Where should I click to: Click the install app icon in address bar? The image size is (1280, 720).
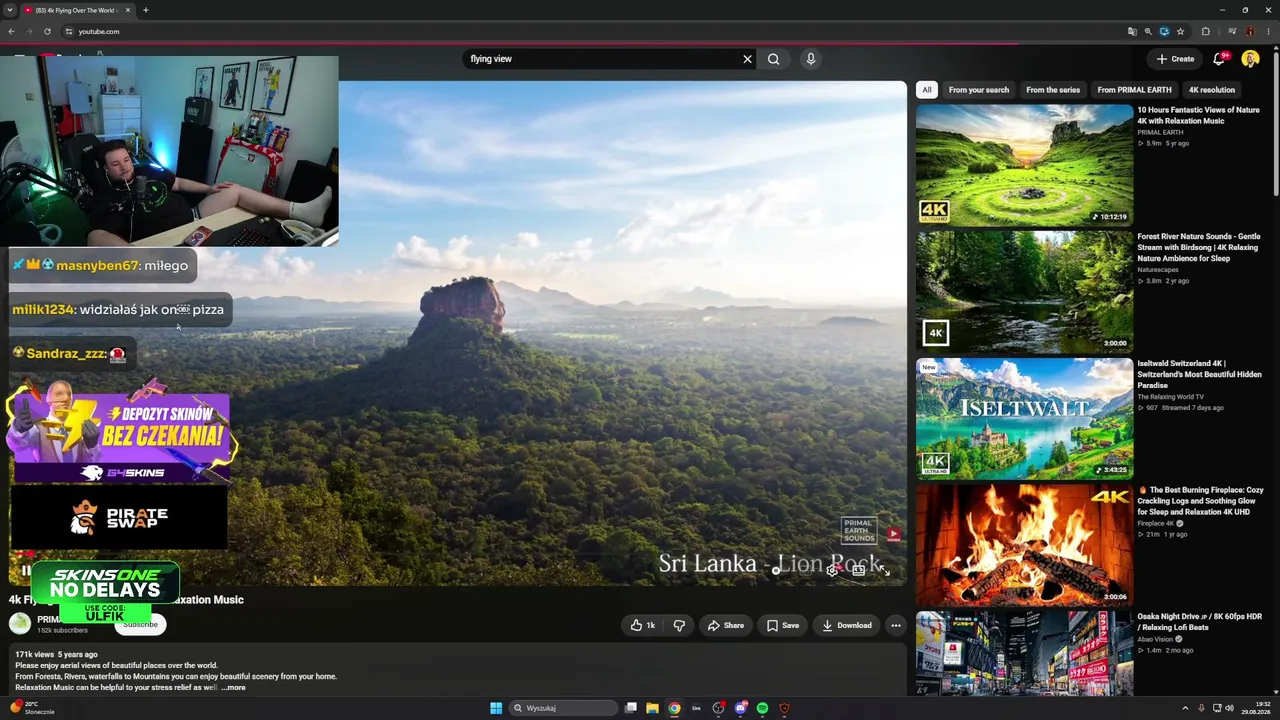[1164, 31]
